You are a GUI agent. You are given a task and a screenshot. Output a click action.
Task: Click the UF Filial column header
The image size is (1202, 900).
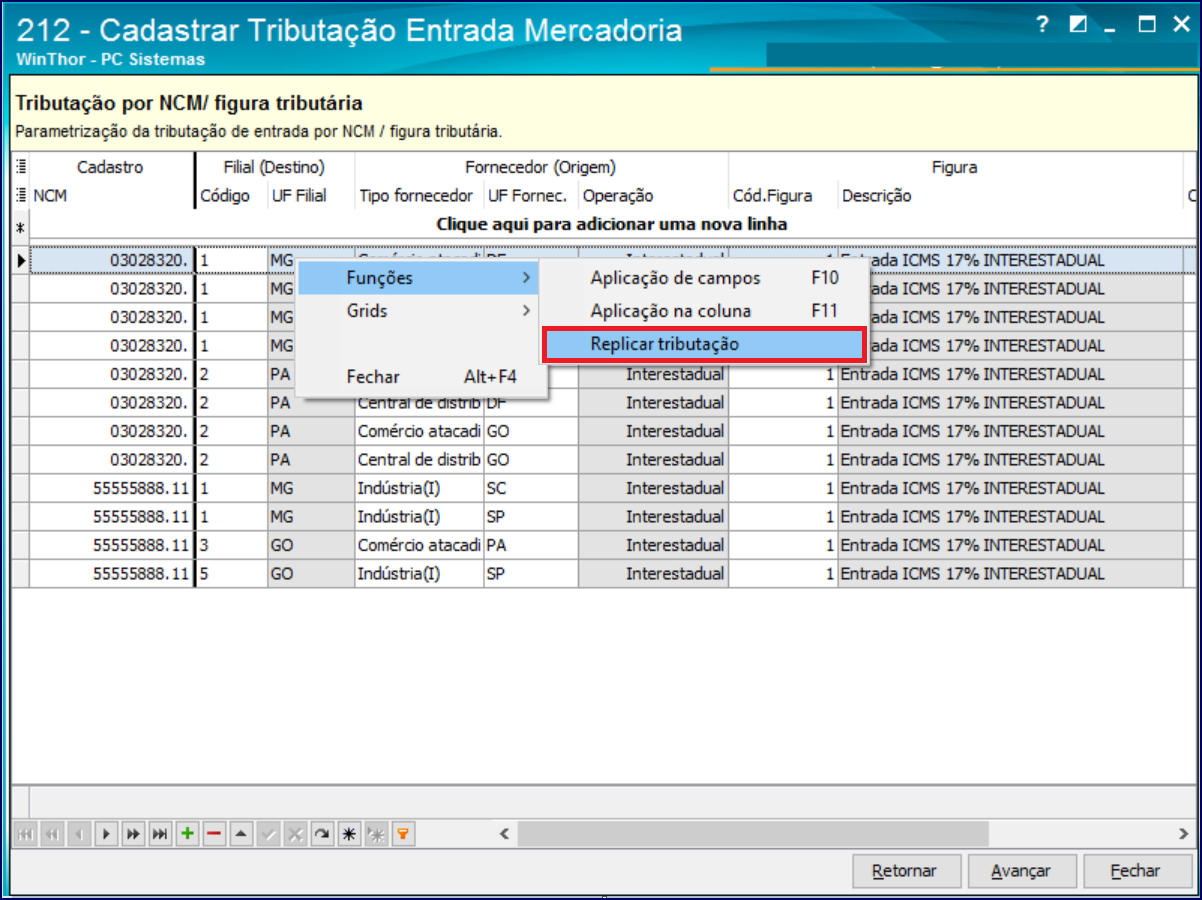pos(311,196)
